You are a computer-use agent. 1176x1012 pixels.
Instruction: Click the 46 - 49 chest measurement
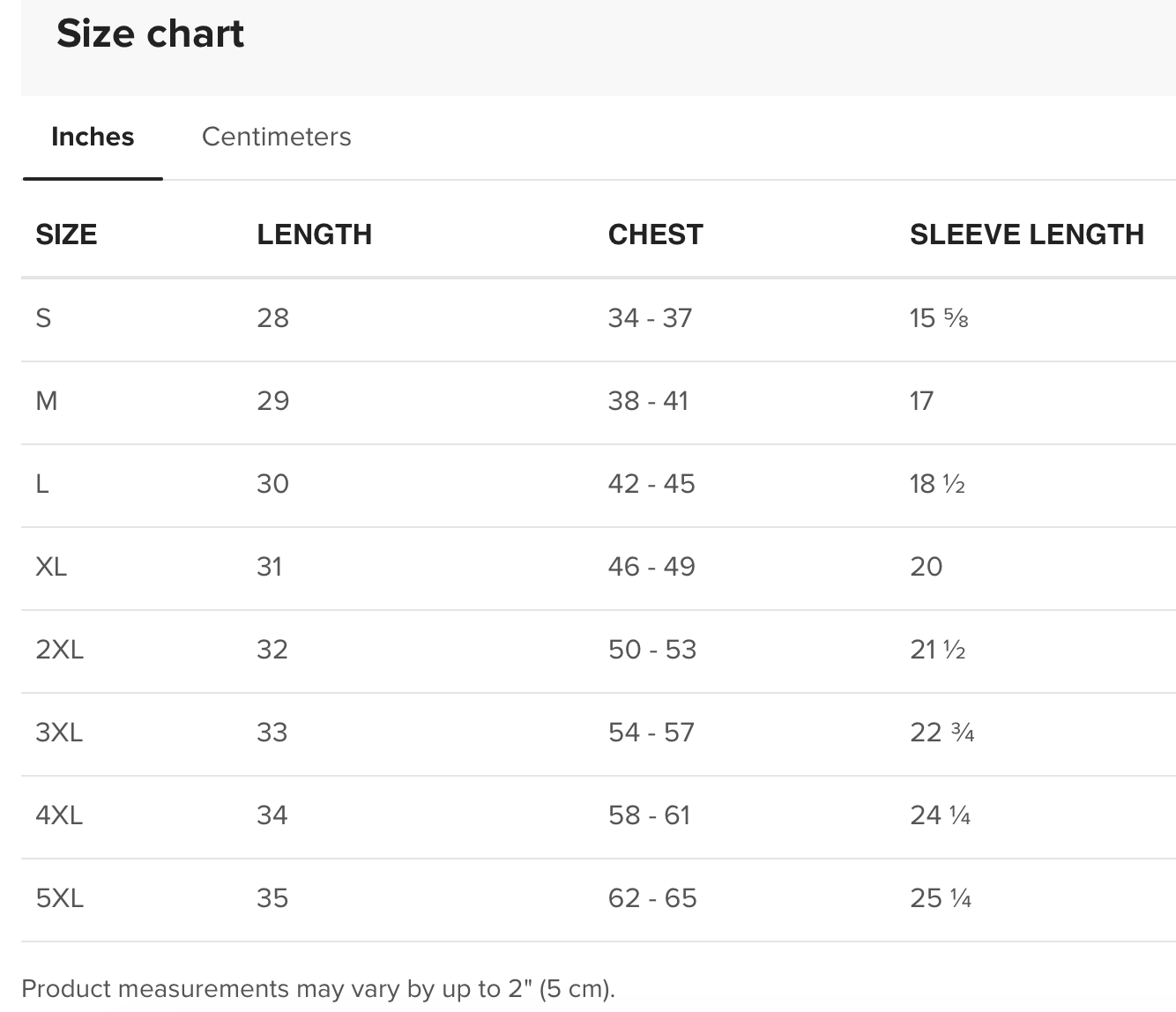click(x=651, y=567)
